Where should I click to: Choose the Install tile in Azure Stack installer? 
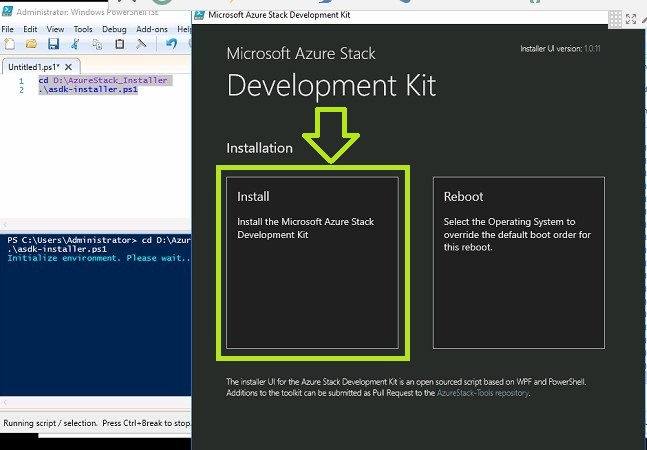coord(312,263)
